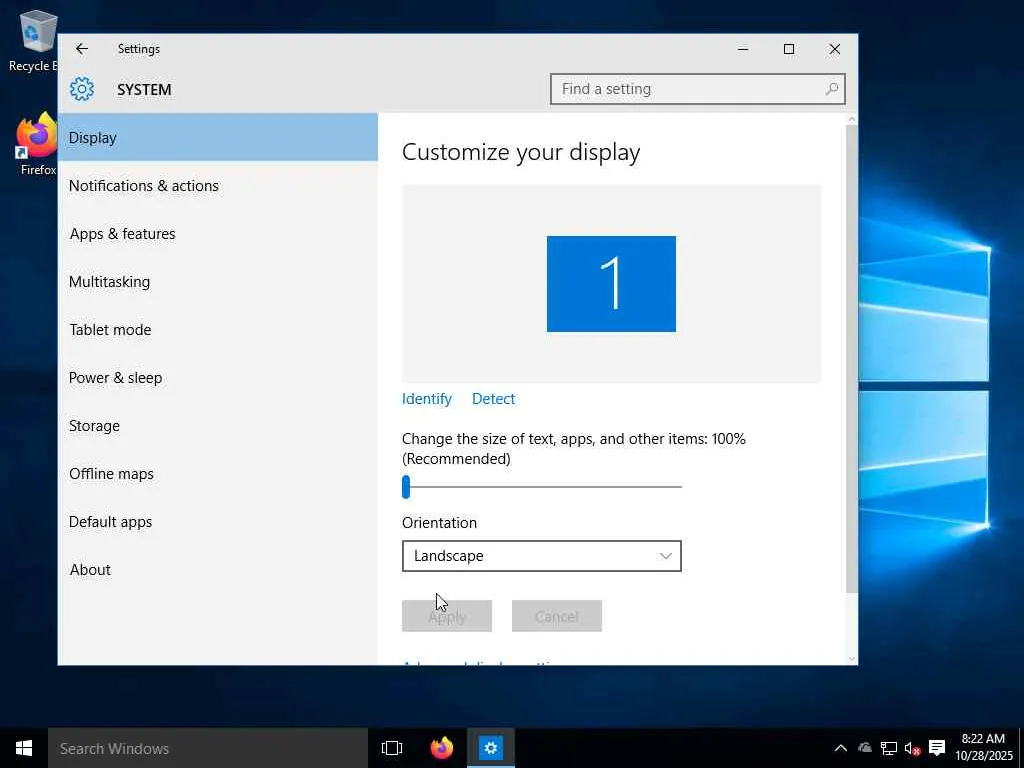Maximize the Settings window
Screen dimensions: 1024x768
[x=789, y=49]
